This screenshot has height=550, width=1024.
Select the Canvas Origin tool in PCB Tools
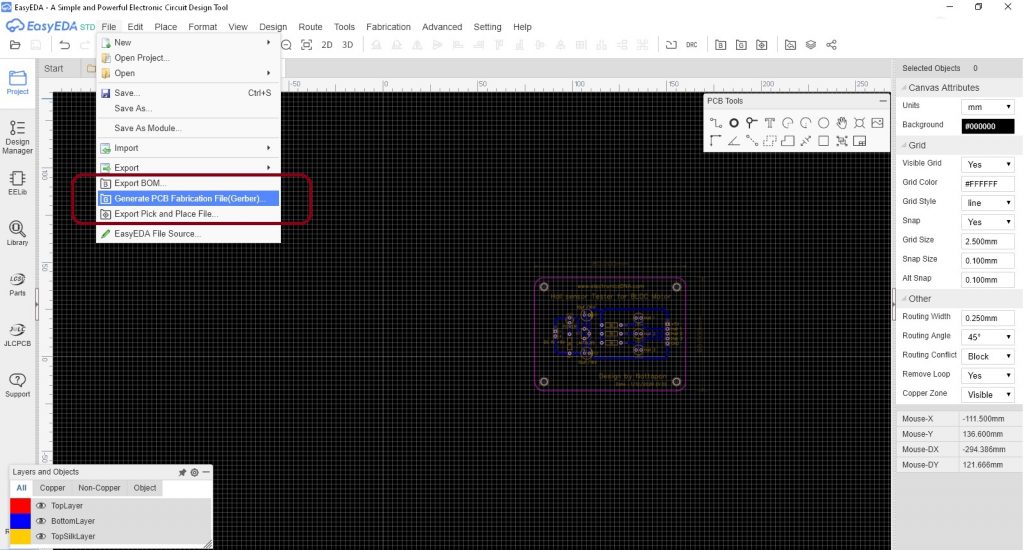pyautogui.click(x=716, y=140)
